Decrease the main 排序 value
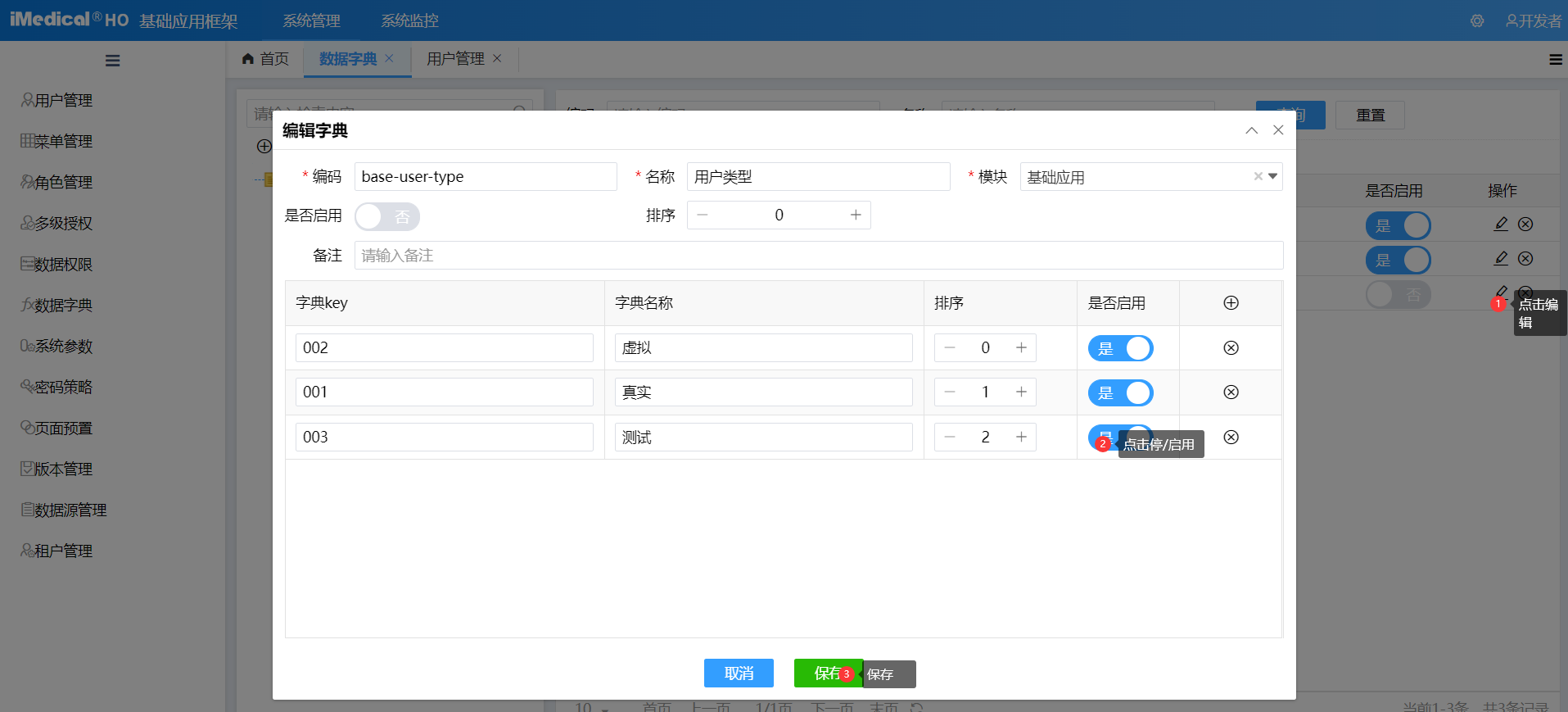 [x=702, y=215]
